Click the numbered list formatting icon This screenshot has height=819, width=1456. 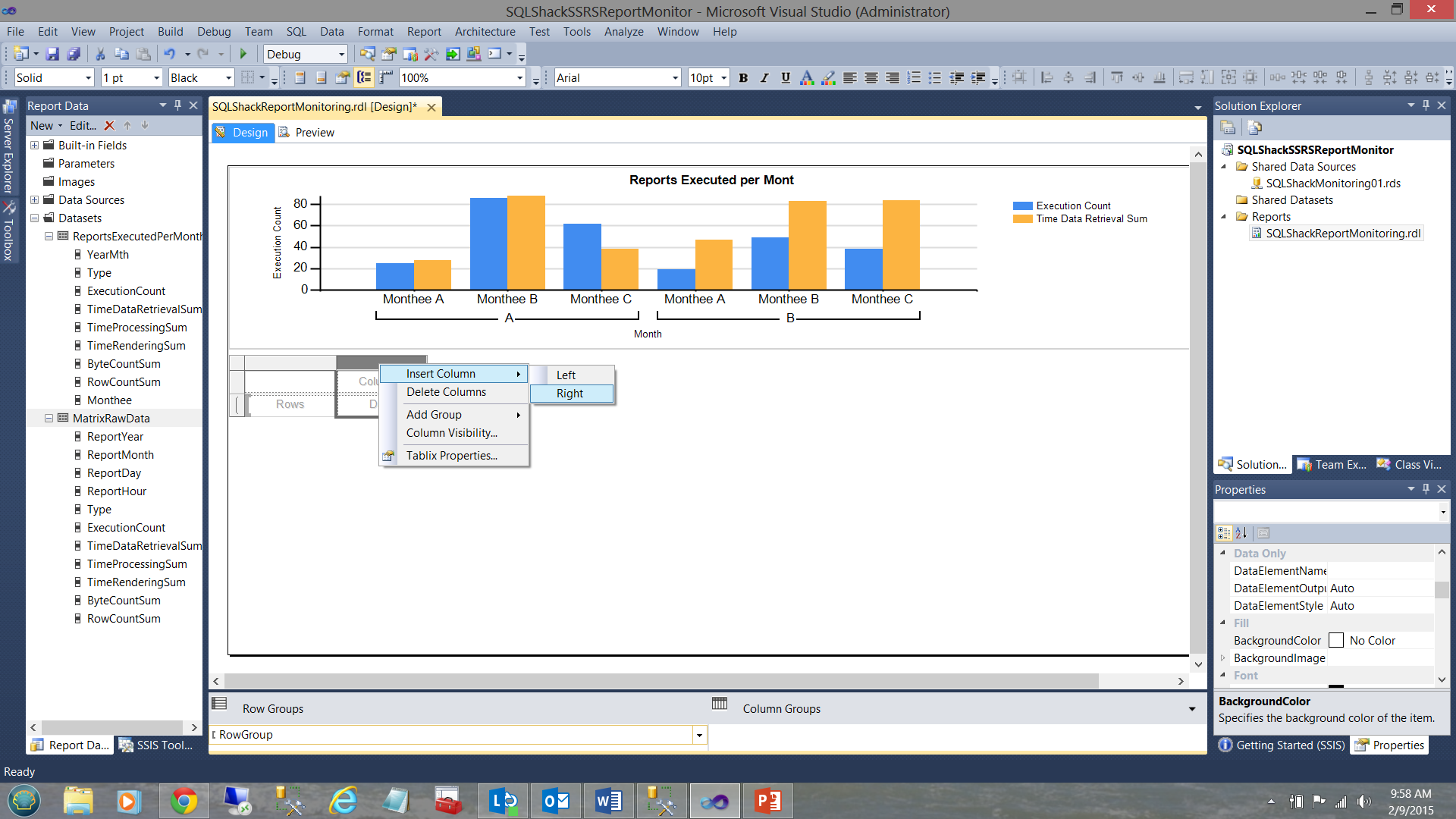click(x=914, y=77)
